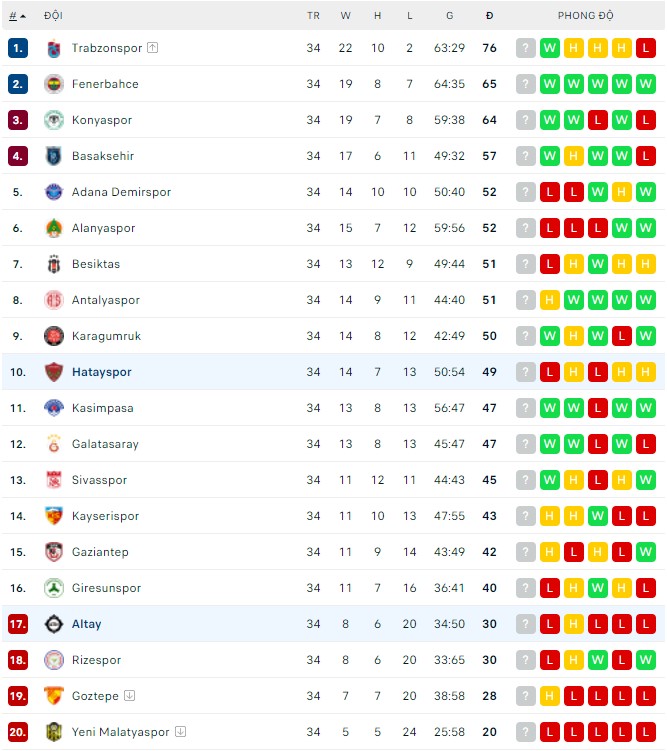
Task: Click the Fenerbahce team logo
Action: click(x=54, y=84)
